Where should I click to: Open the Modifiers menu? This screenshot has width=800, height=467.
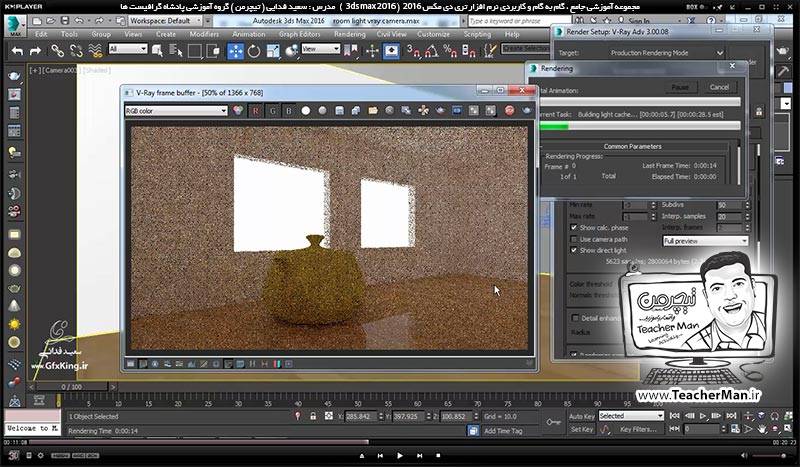(x=204, y=34)
